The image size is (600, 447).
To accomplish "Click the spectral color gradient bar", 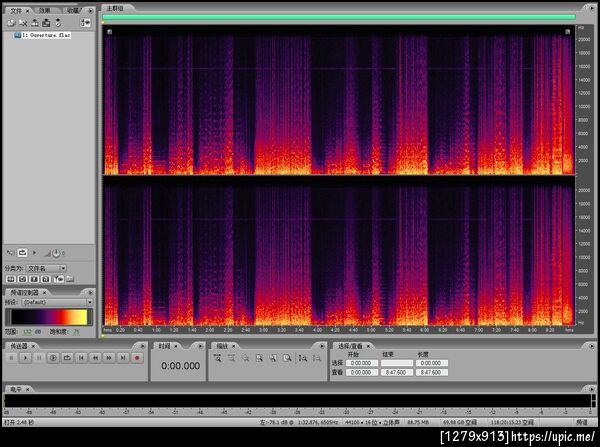I will click(49, 317).
